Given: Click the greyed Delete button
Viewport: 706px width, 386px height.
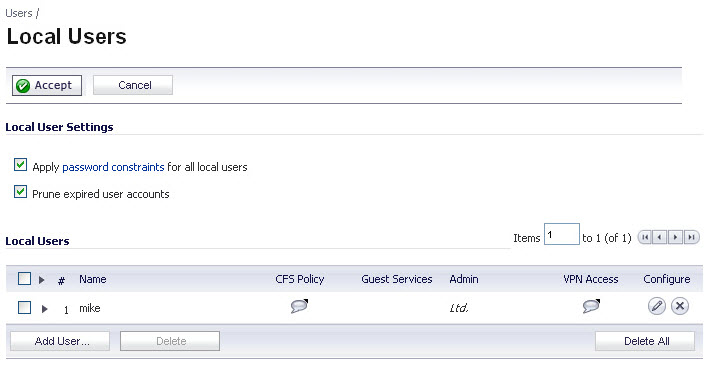Looking at the screenshot, I should click(x=170, y=341).
